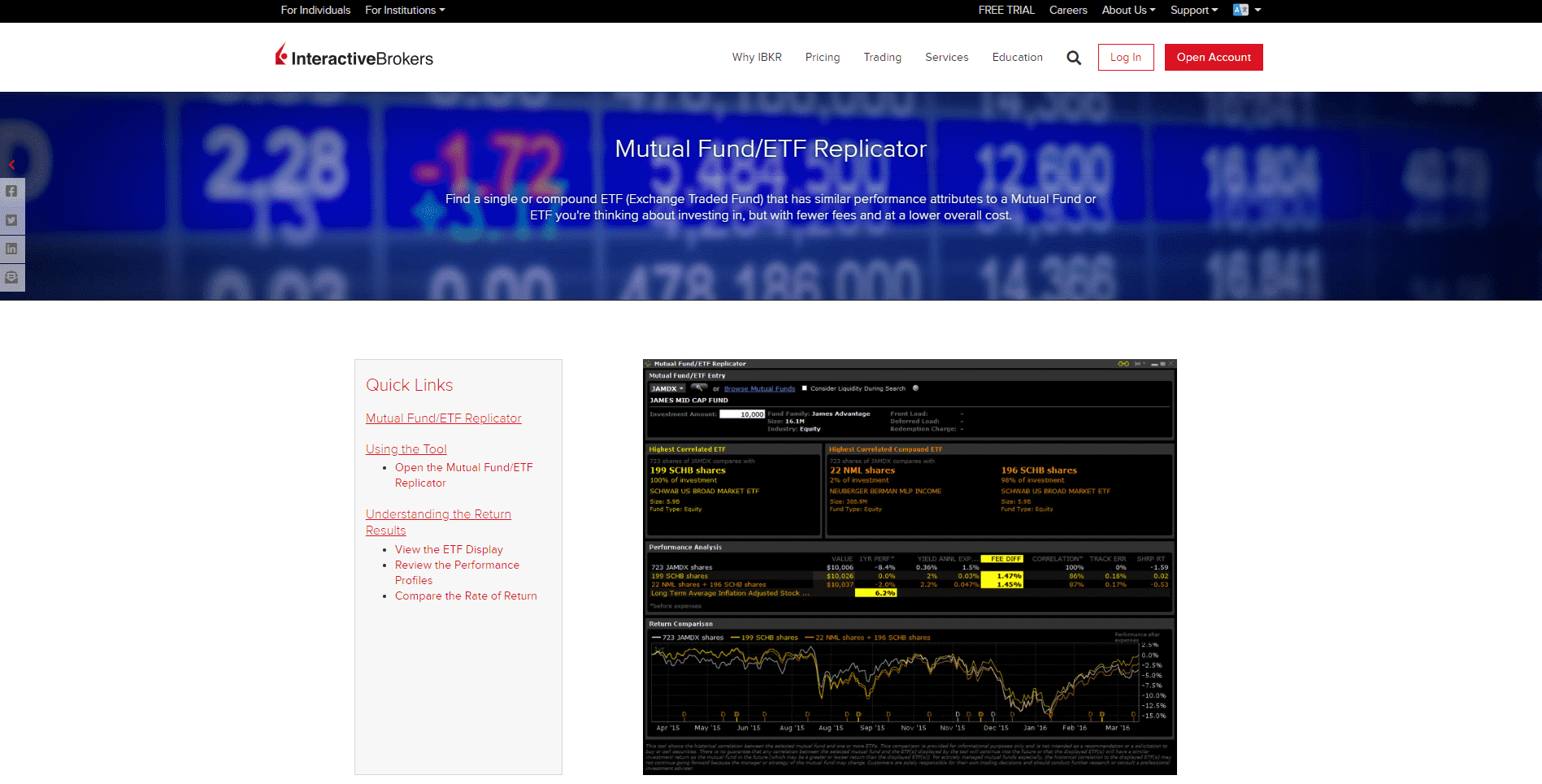Enable Consider Liquidity During Search
The image size is (1542, 784).
805,388
